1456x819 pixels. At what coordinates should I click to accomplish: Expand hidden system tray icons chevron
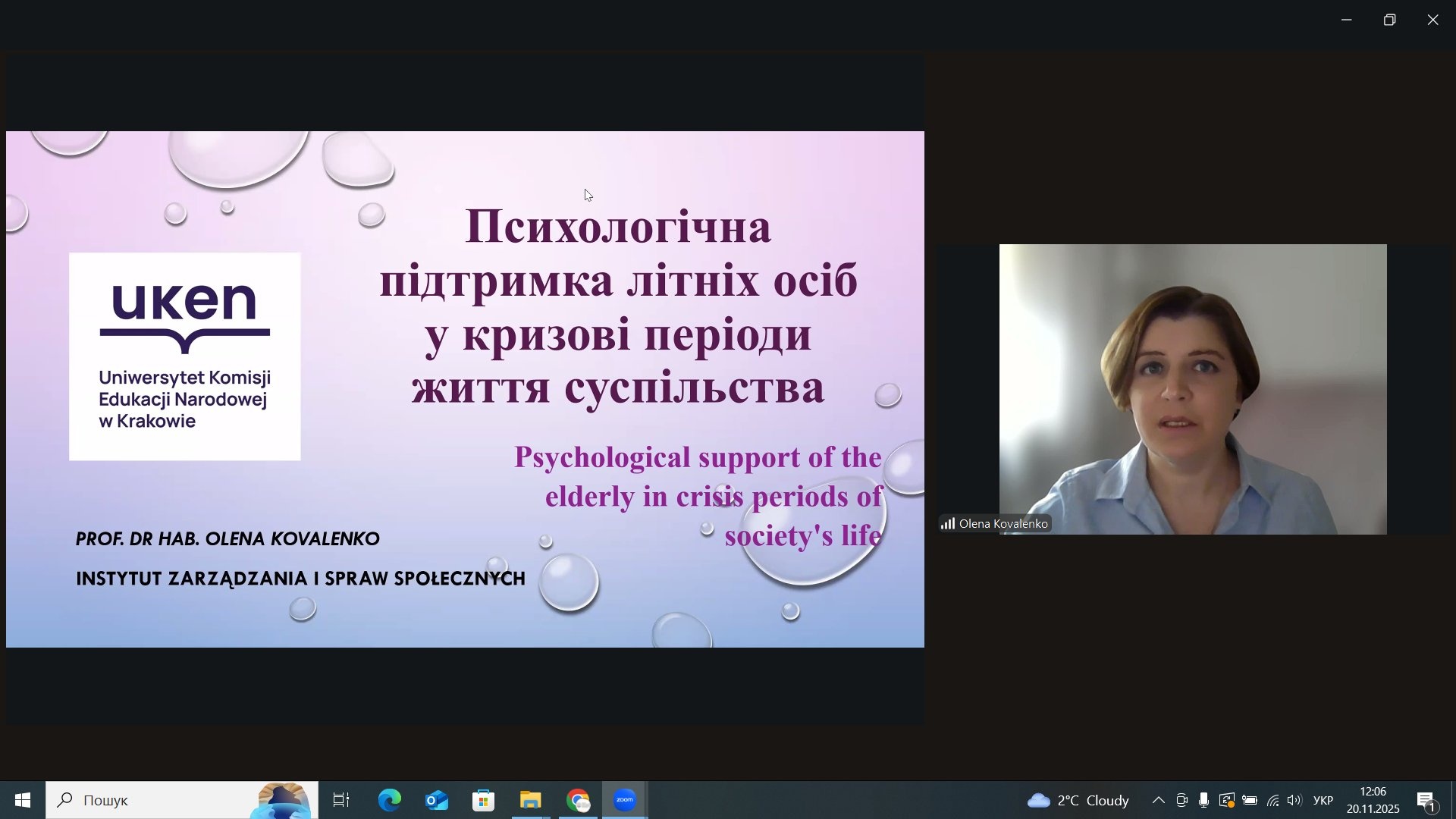[x=1159, y=801]
